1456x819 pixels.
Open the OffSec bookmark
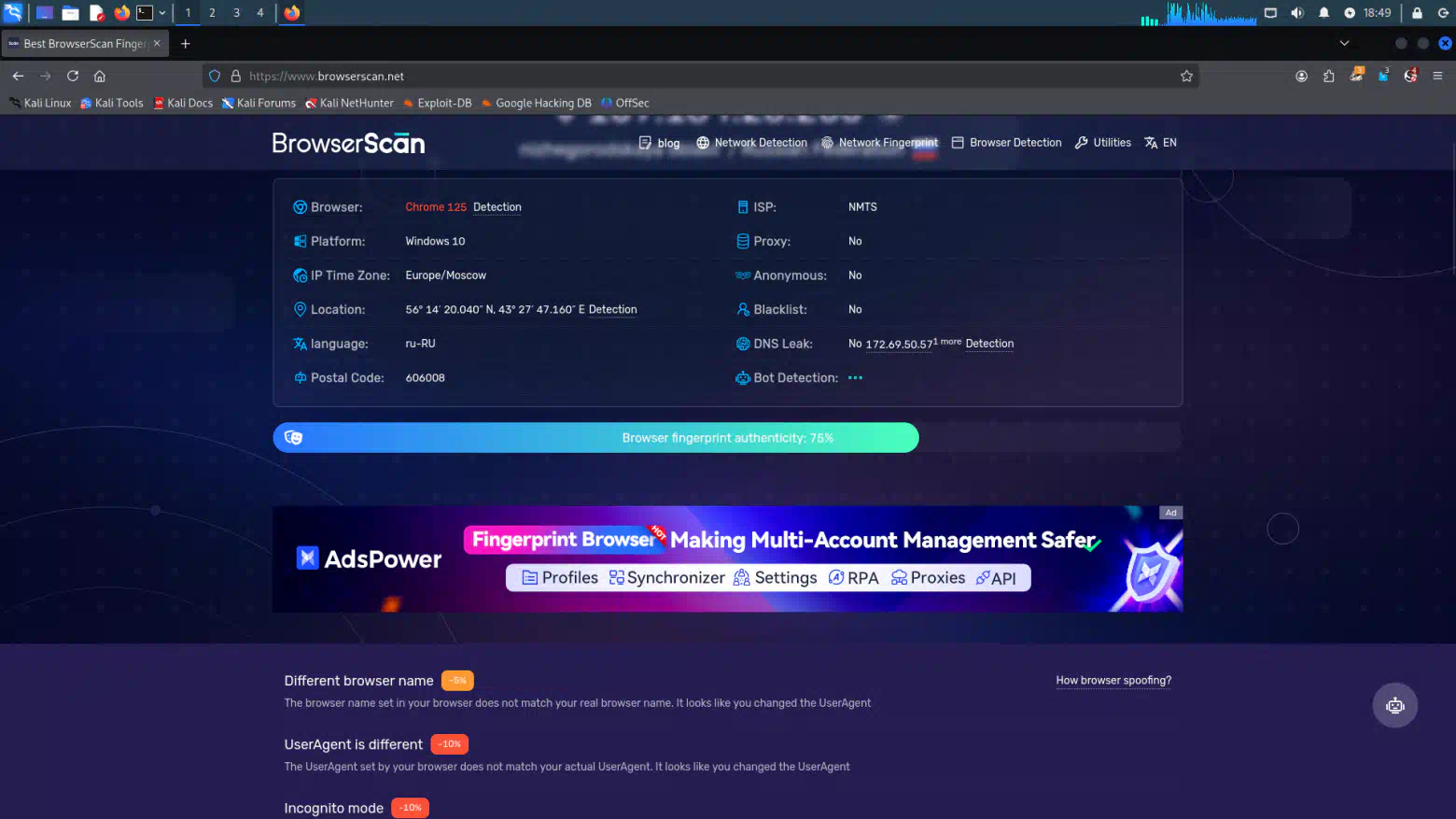pos(625,103)
